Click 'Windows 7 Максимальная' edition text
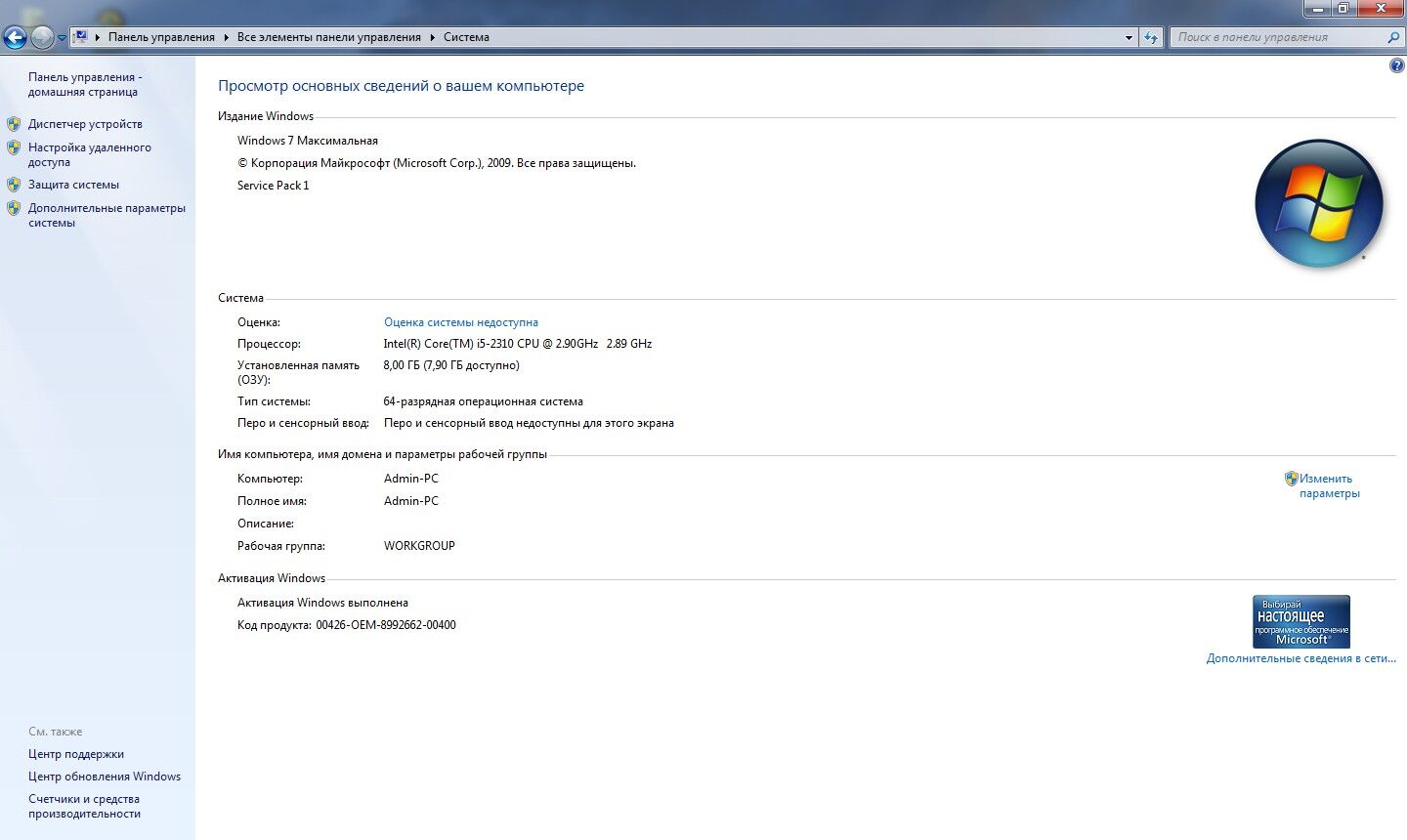This screenshot has height=840, width=1407. (x=308, y=141)
